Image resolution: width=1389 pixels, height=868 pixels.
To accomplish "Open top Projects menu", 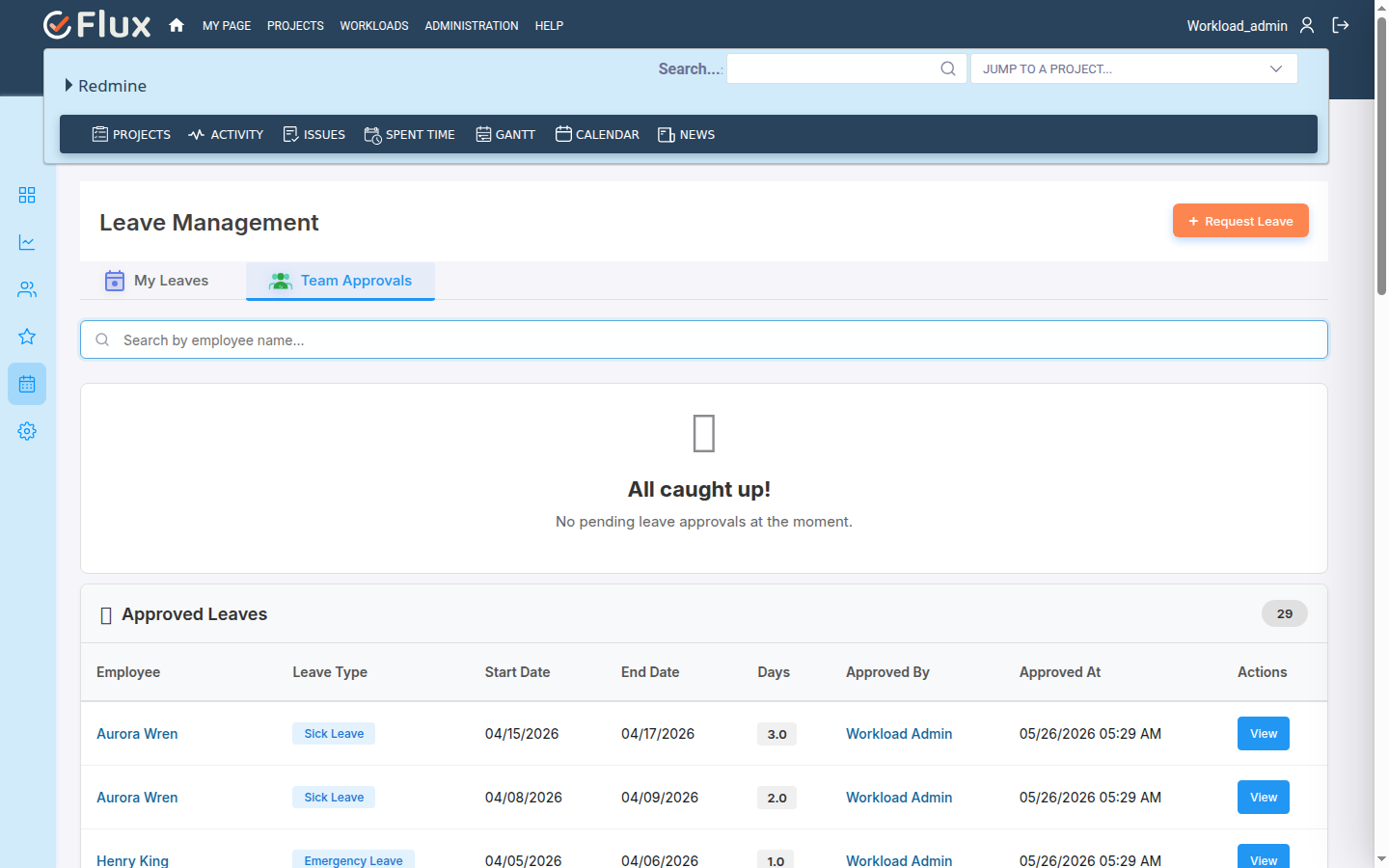I will click(x=295, y=26).
